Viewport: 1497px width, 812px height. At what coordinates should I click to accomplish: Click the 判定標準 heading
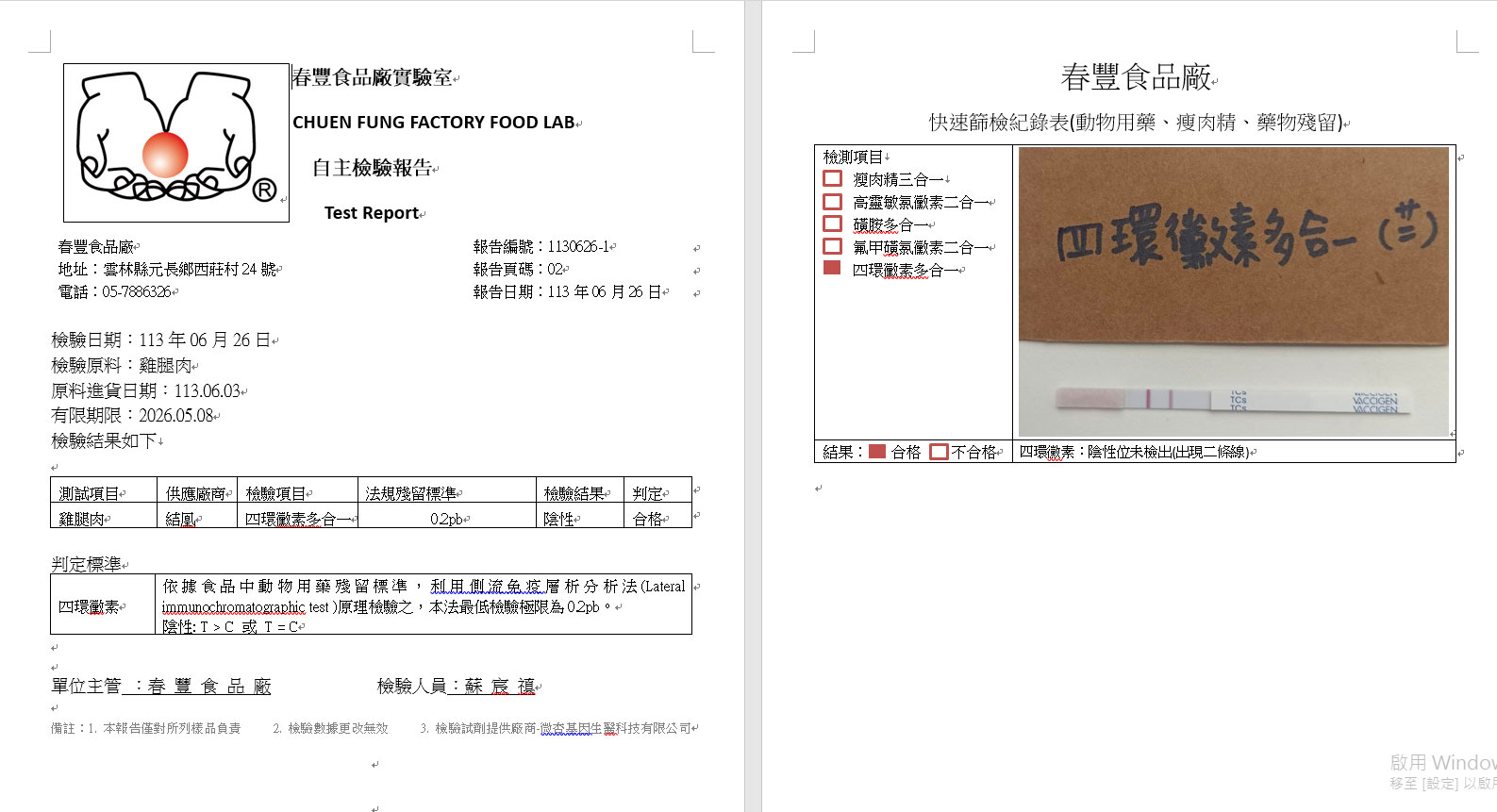click(86, 565)
